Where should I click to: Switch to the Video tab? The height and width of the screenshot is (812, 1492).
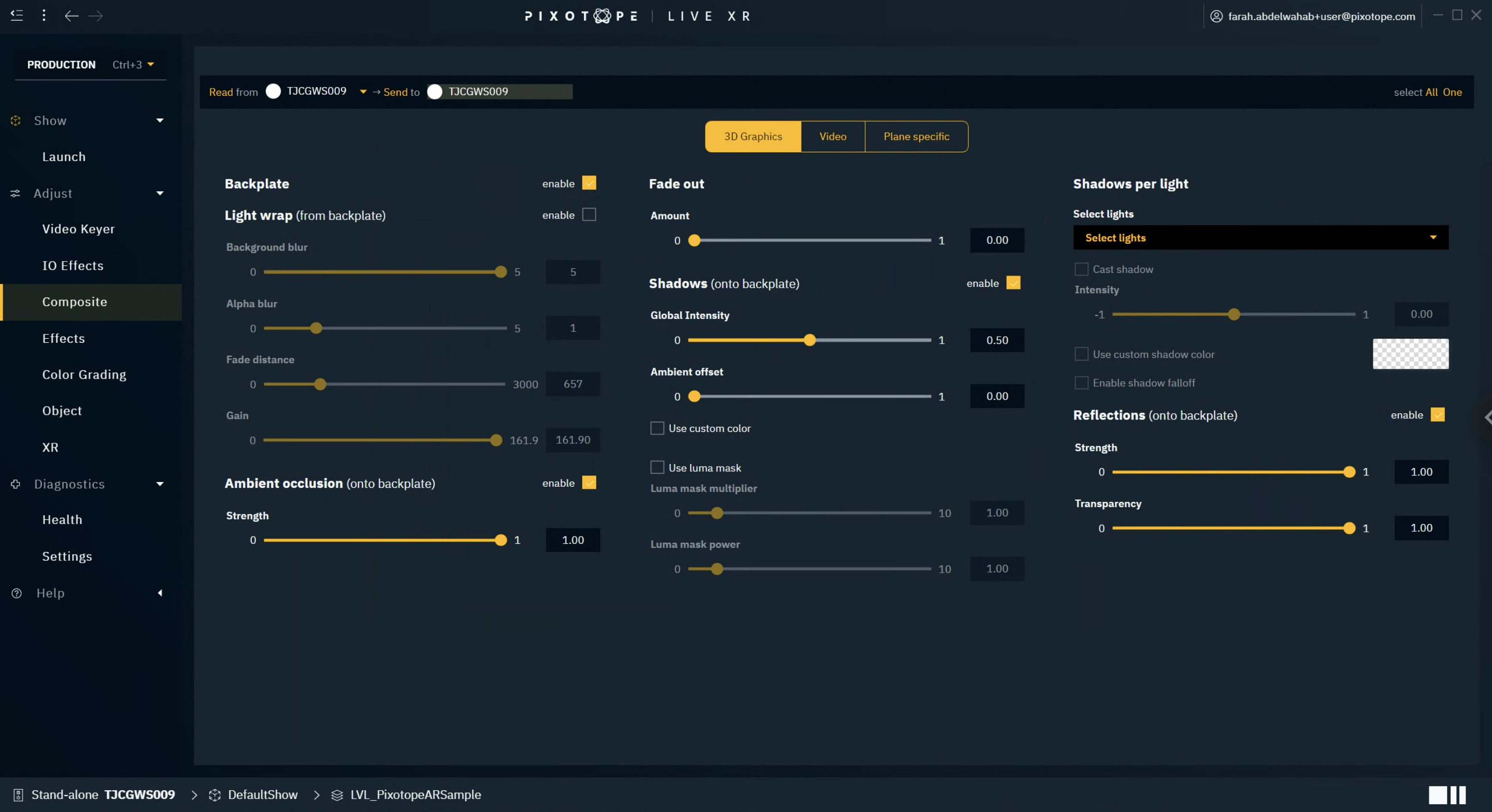pyautogui.click(x=833, y=137)
